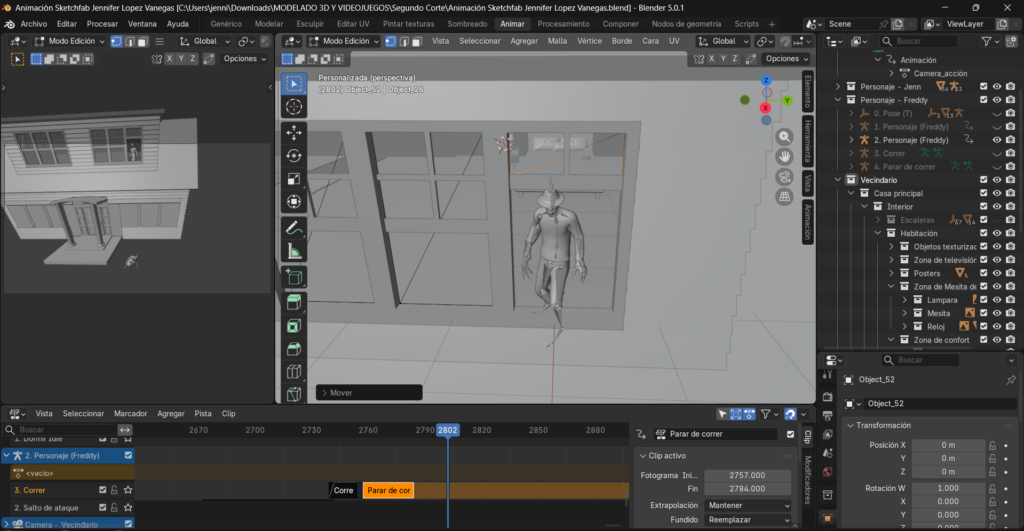
Task: Toggle the Parar de corer strip checkbox
Action: (790, 434)
